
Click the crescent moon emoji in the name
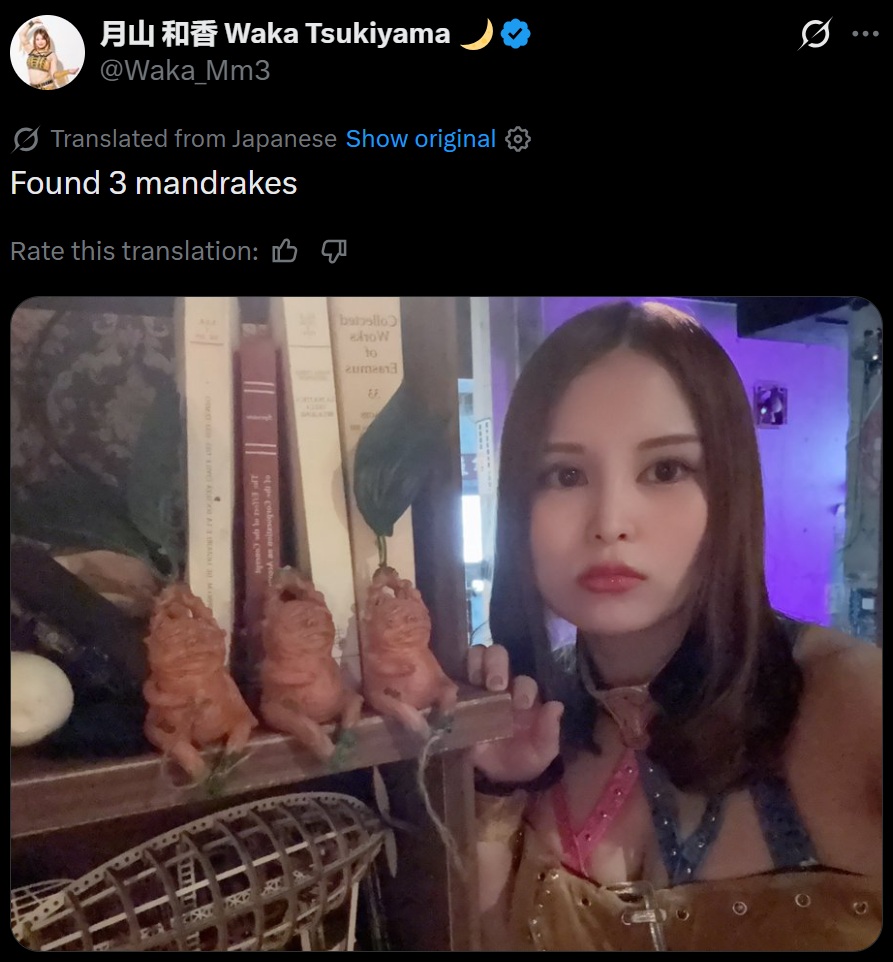point(477,34)
